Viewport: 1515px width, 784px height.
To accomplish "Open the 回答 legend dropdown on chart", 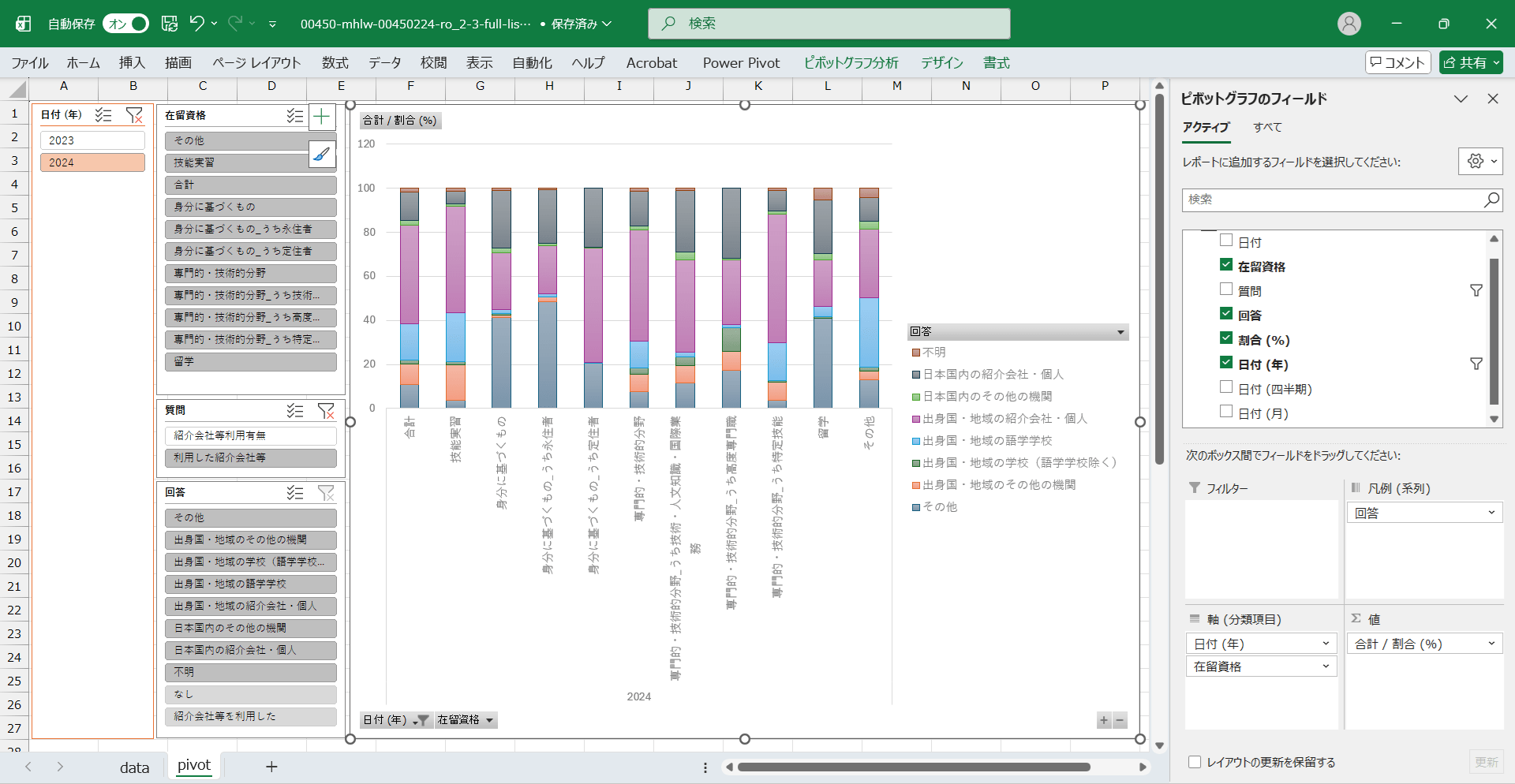I will [x=1120, y=332].
